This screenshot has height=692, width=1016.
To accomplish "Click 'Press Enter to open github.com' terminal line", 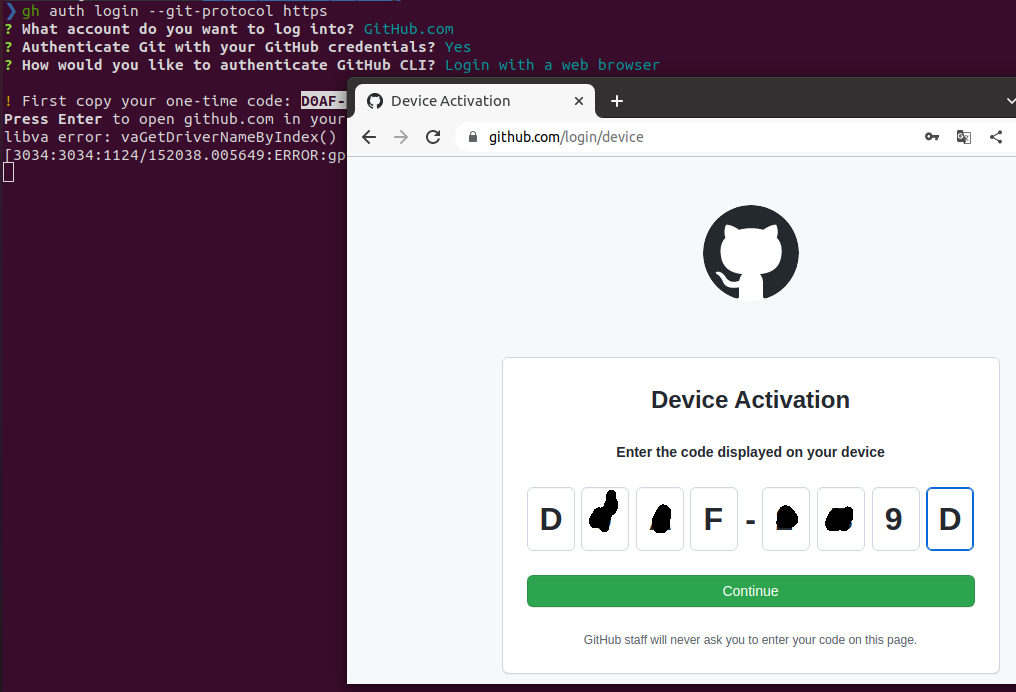I will [174, 119].
